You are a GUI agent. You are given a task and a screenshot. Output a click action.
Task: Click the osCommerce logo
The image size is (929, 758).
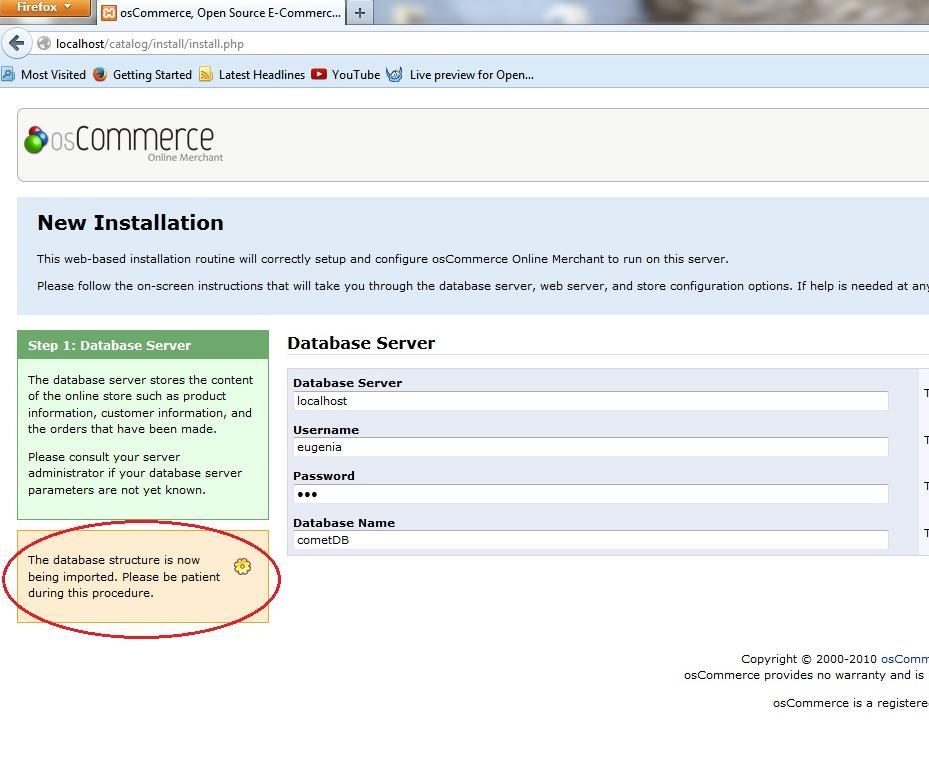(x=123, y=143)
